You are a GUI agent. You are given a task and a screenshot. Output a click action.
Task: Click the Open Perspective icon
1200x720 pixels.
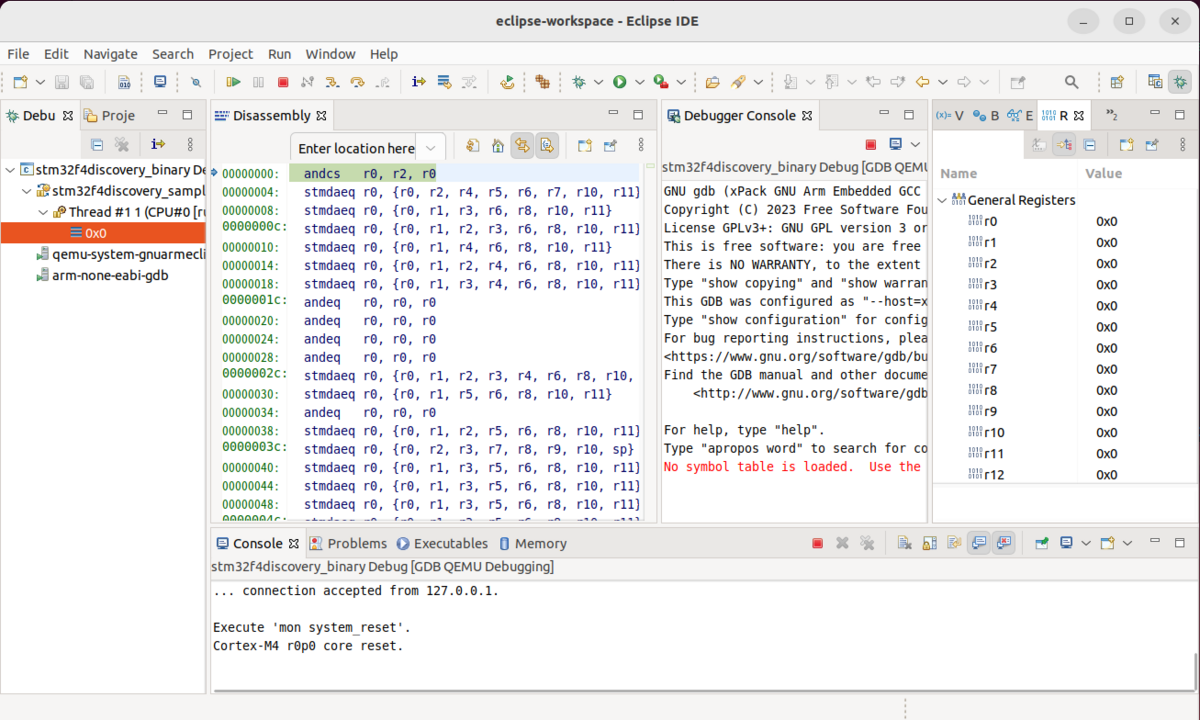pyautogui.click(x=1118, y=82)
